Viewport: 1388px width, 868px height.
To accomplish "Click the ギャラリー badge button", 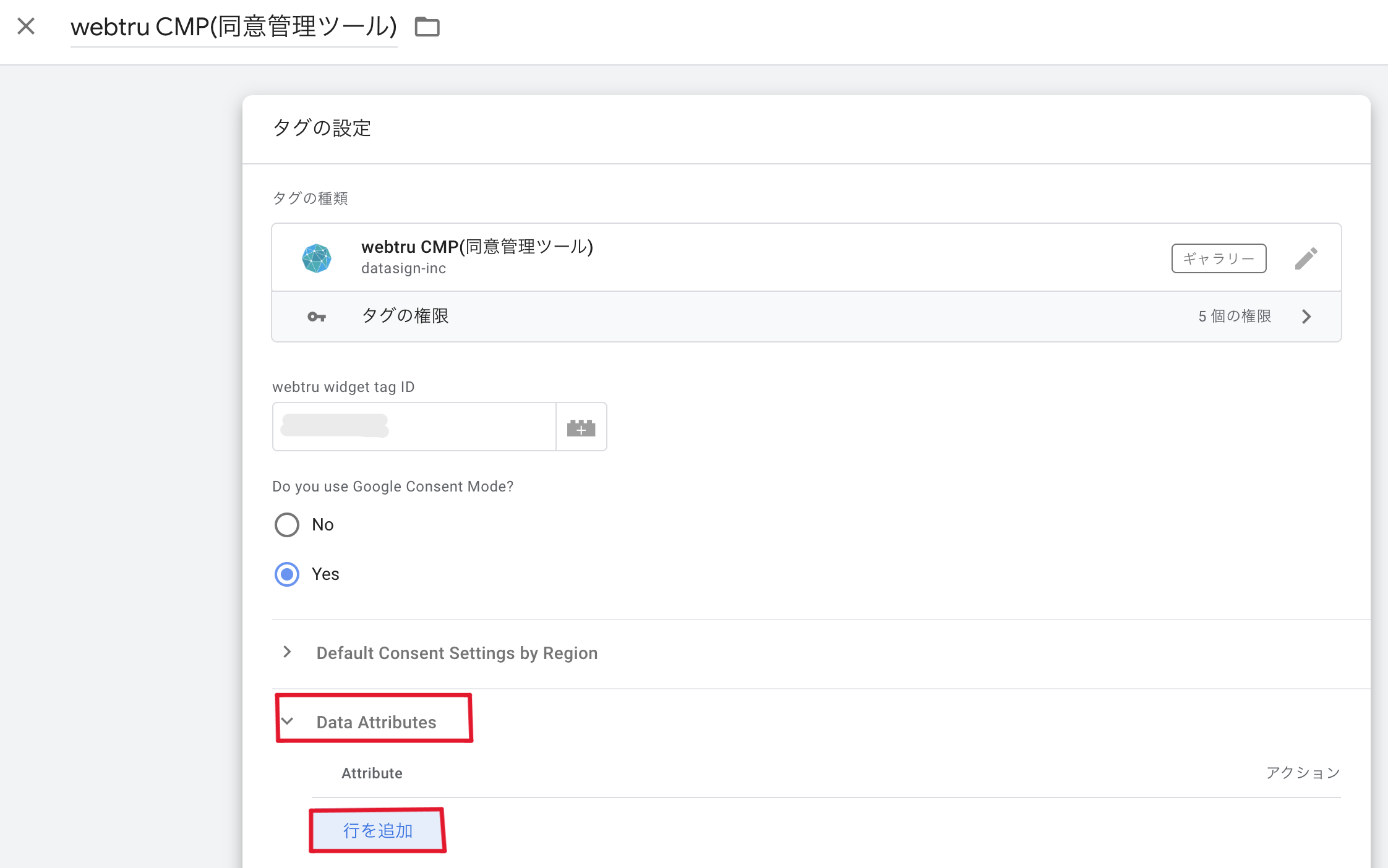I will tap(1219, 258).
